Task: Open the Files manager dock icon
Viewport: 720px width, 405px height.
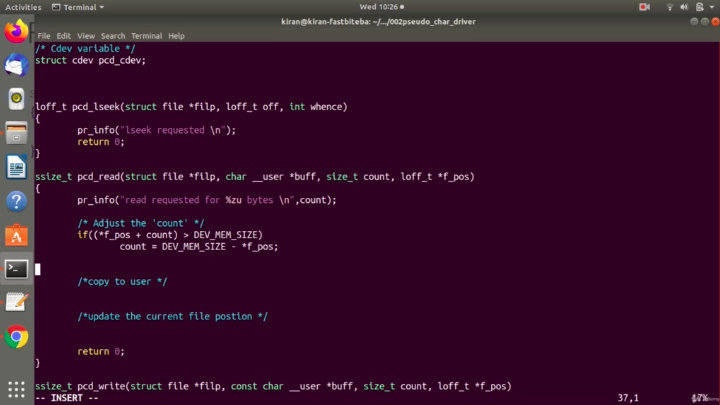Action: 16,133
